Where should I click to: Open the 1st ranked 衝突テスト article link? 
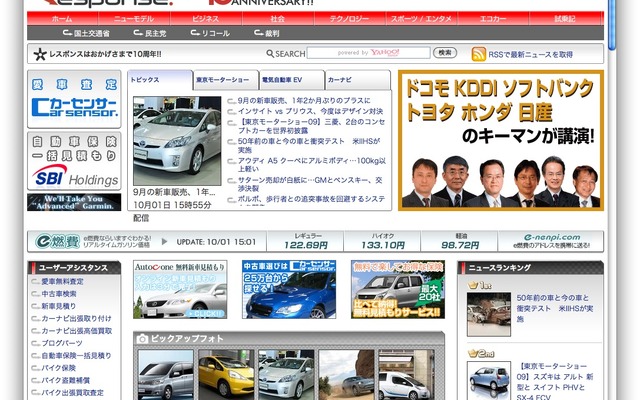[555, 308]
